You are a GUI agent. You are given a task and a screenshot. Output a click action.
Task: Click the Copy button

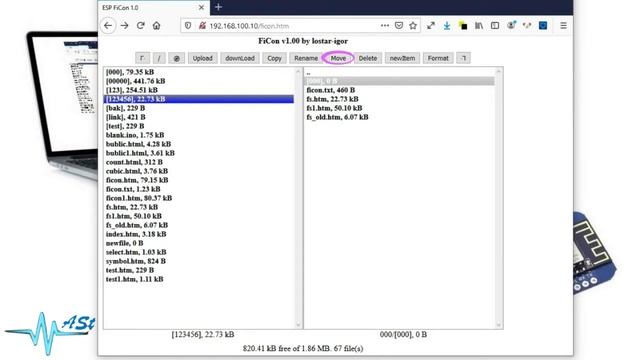(x=274, y=58)
